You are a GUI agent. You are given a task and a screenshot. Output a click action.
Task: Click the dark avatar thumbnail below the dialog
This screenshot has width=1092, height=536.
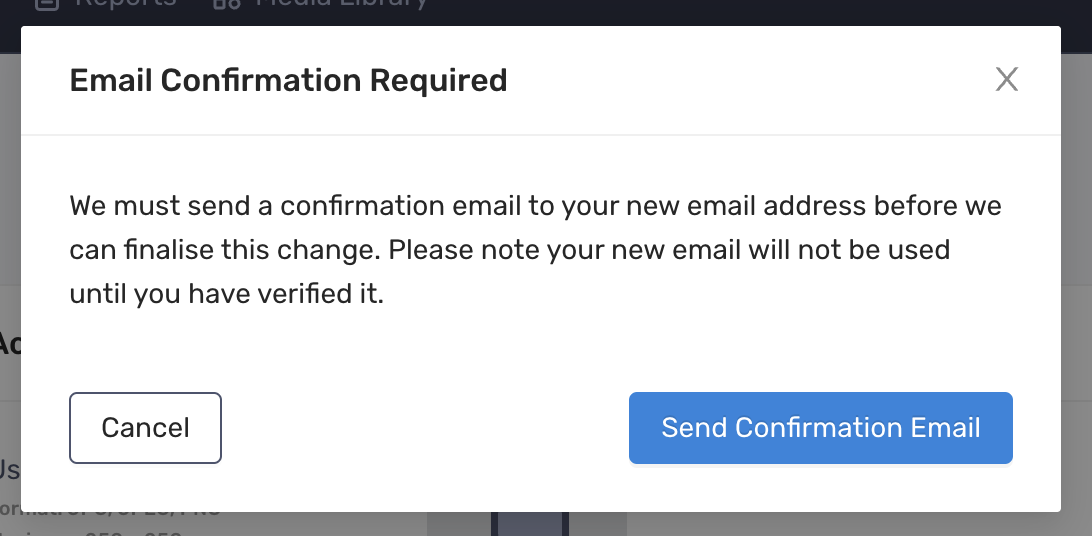(x=530, y=523)
